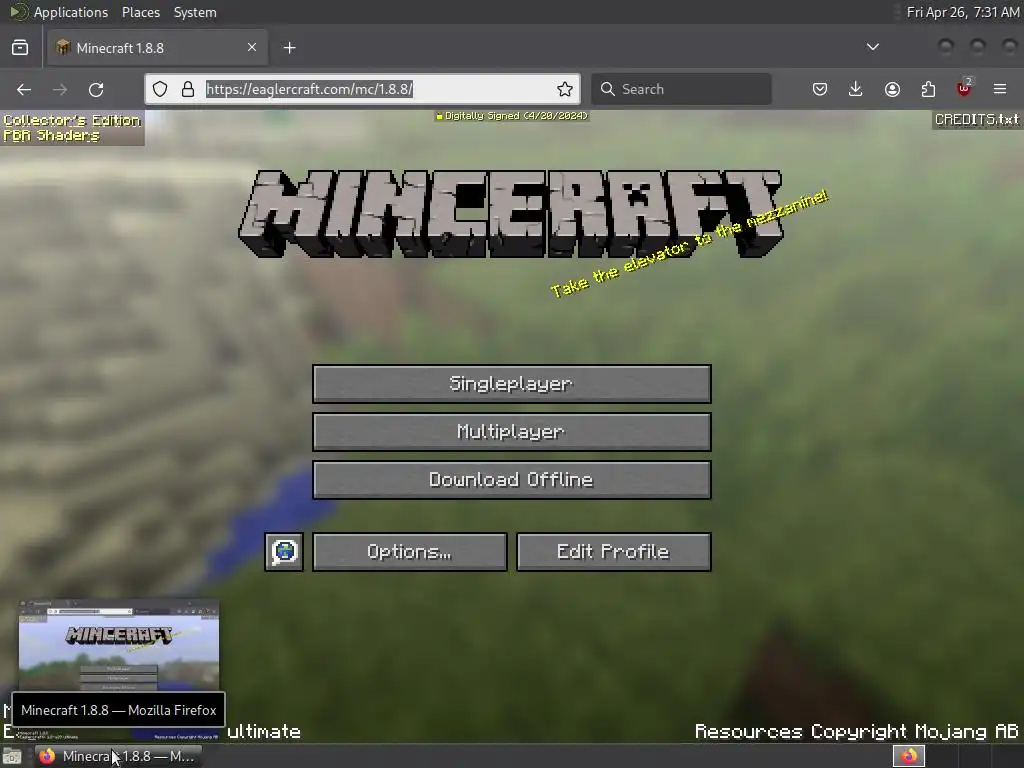Open the Singleplayer menu

[x=511, y=384]
